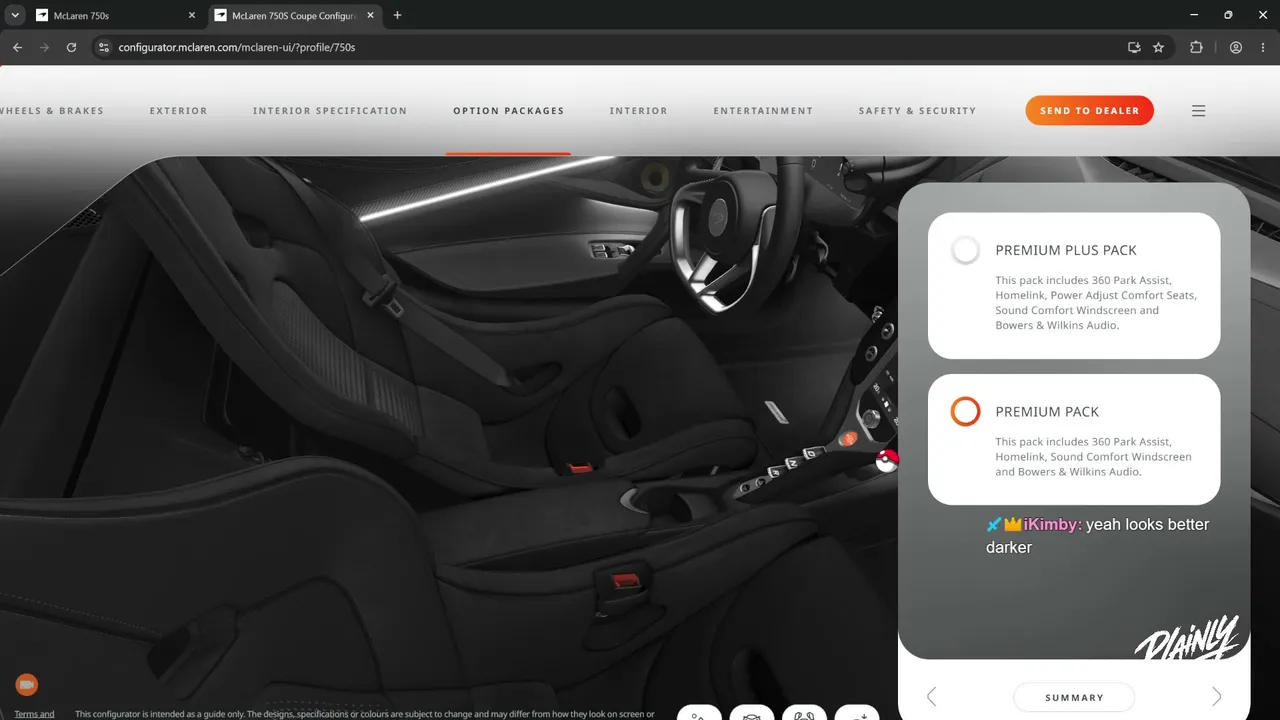
Task: Bookmark this page with the star
Action: [1159, 47]
